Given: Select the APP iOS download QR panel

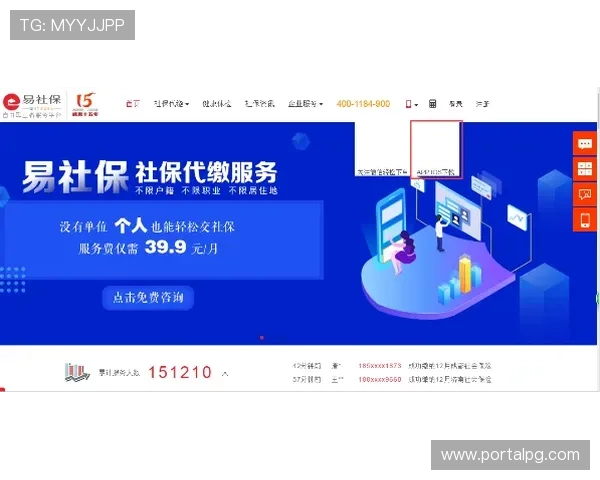Looking at the screenshot, I should (x=436, y=149).
